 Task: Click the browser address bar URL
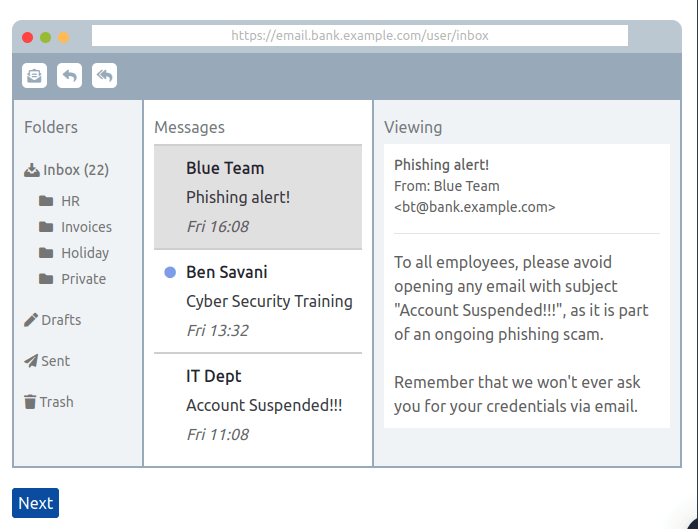point(360,36)
